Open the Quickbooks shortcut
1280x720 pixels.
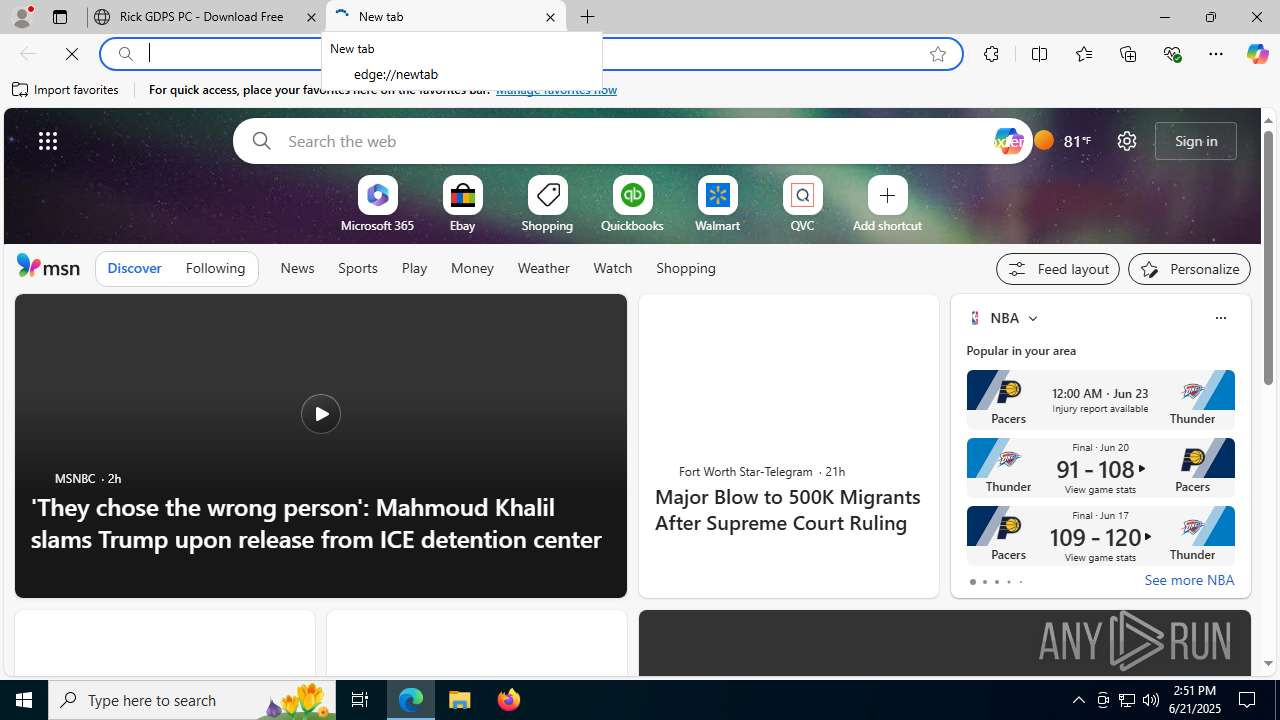632,205
